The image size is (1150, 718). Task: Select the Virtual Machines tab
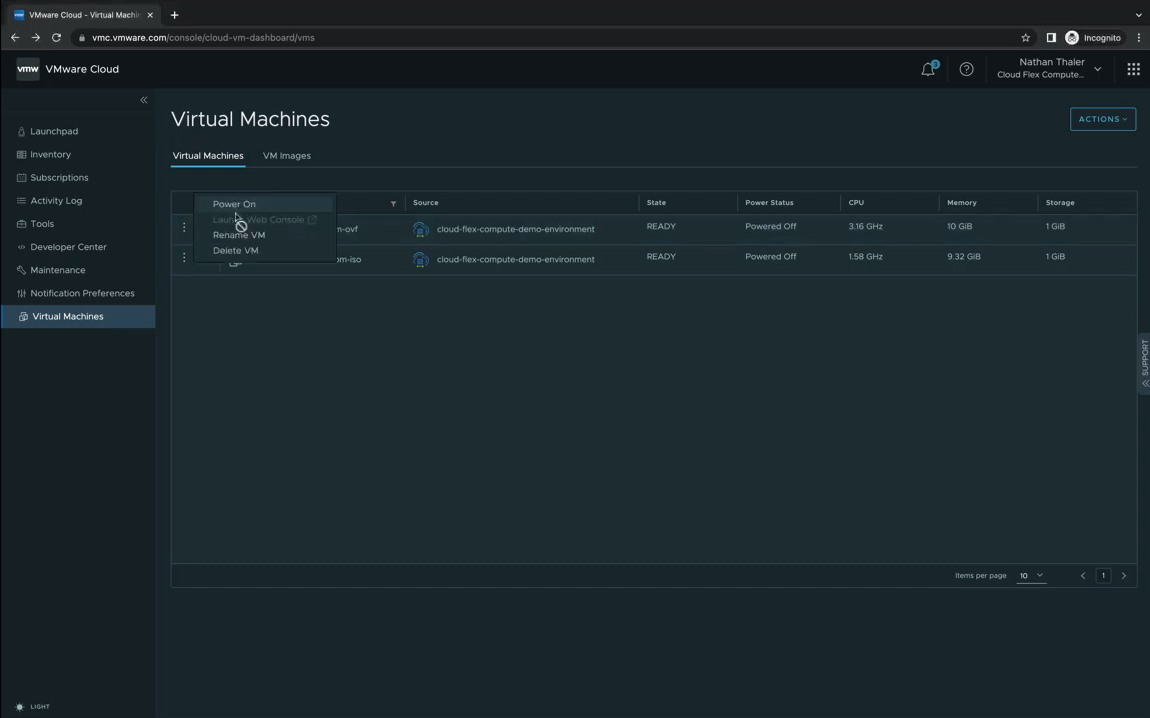pos(208,155)
